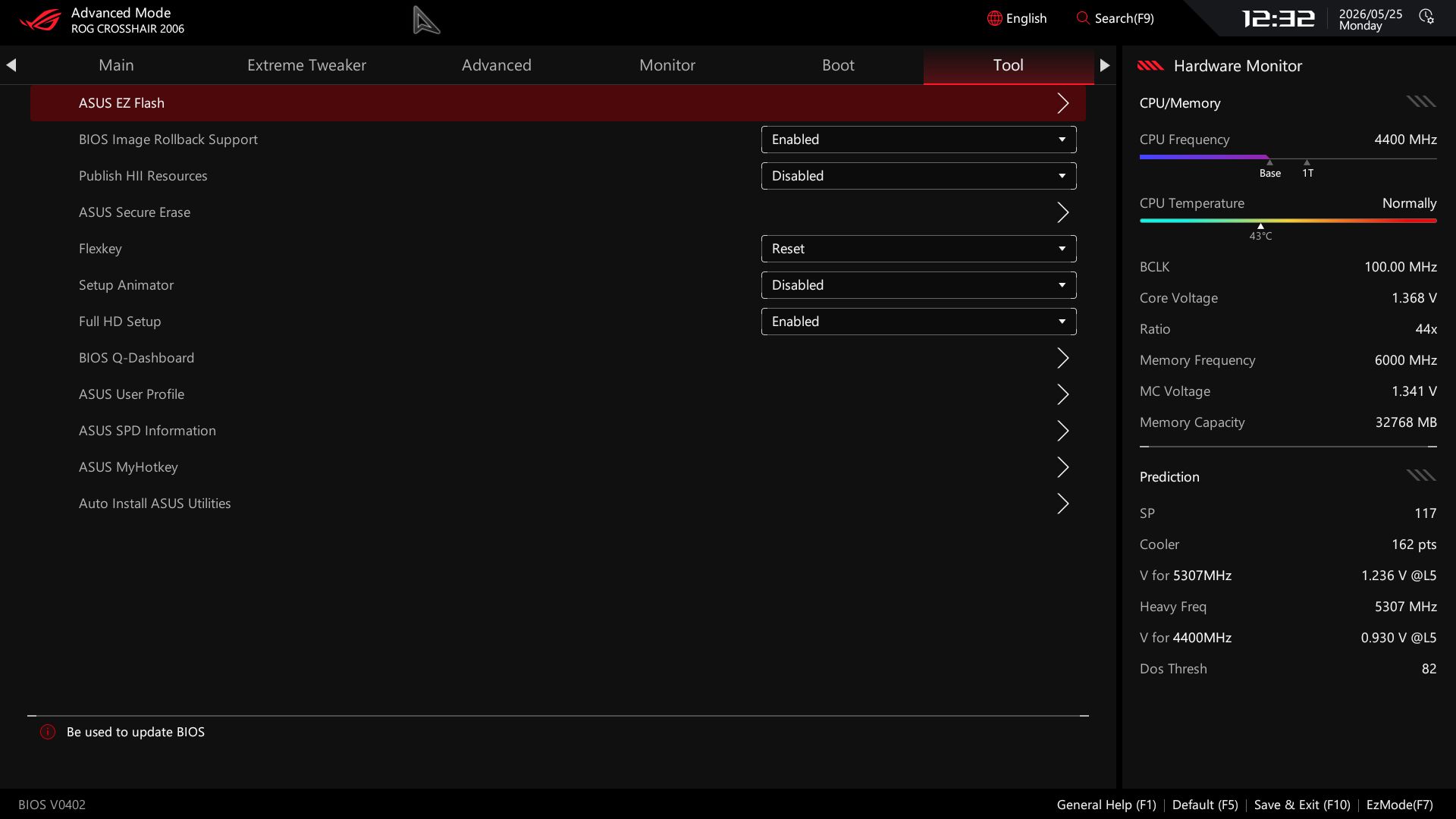Click SP value 117
Image resolution: width=1456 pixels, height=819 pixels.
(1425, 513)
